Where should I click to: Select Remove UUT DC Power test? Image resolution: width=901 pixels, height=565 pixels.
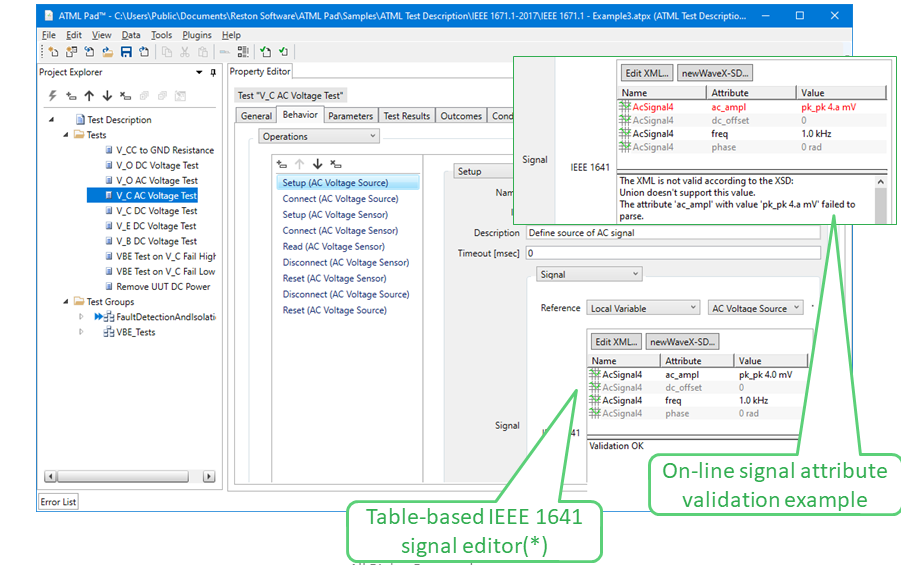163,286
